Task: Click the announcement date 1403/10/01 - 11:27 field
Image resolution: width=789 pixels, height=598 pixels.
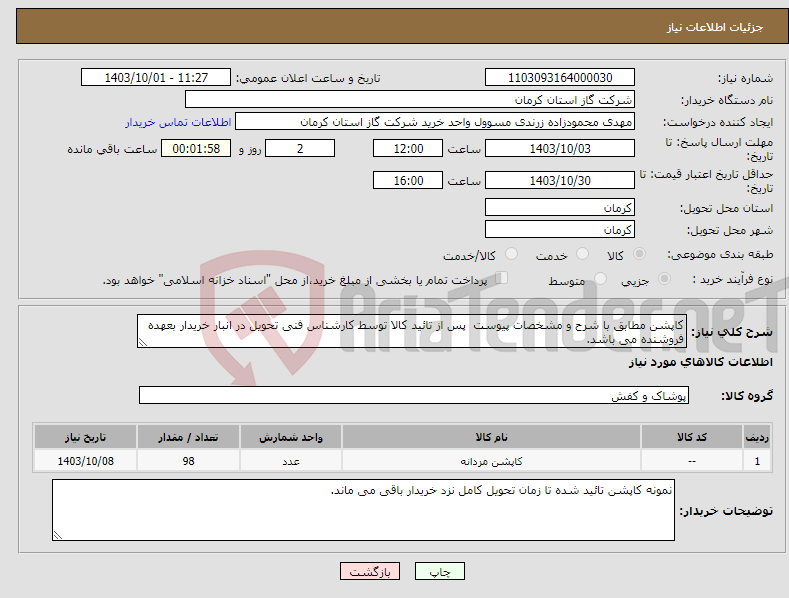Action: pyautogui.click(x=156, y=78)
